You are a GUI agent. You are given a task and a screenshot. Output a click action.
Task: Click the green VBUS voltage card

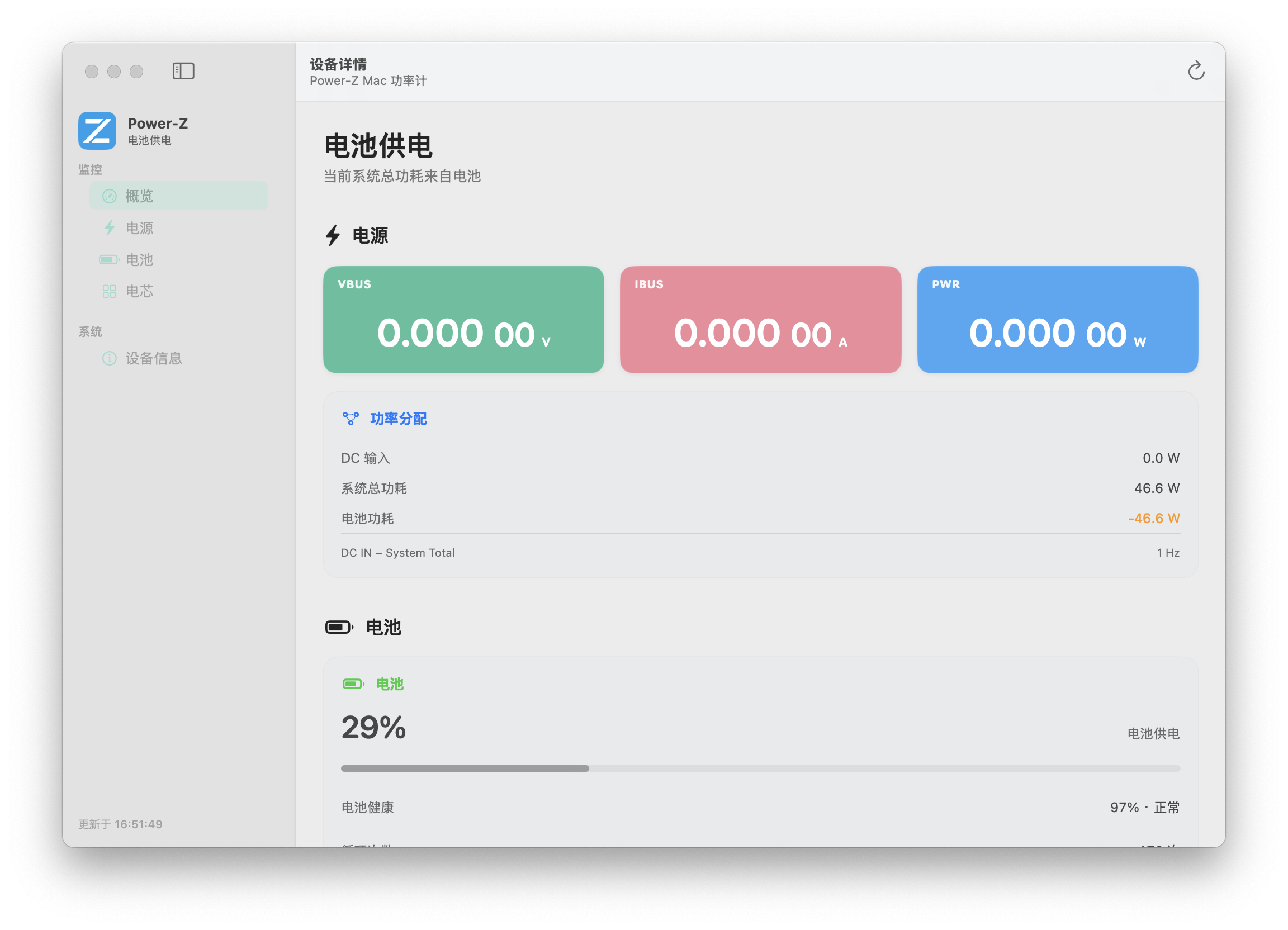click(x=463, y=320)
